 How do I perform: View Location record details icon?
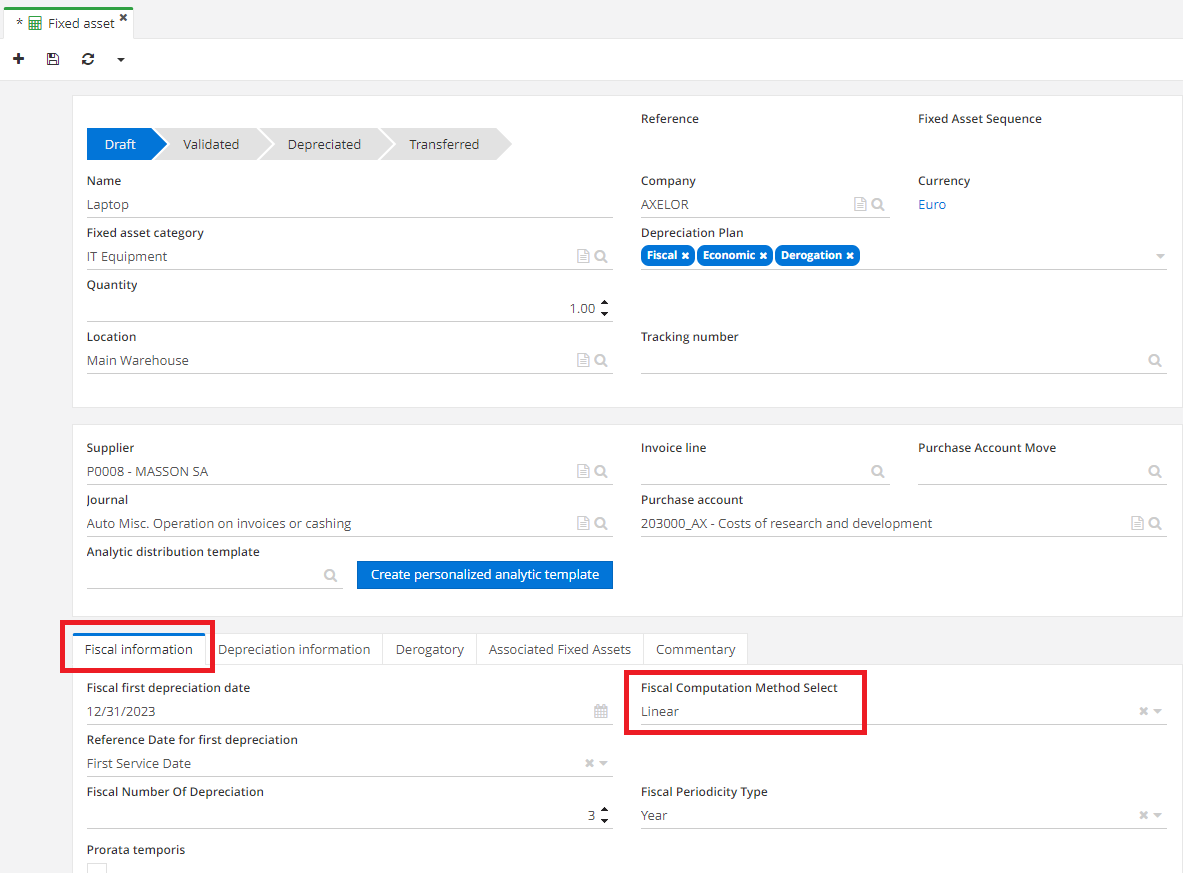[583, 361]
